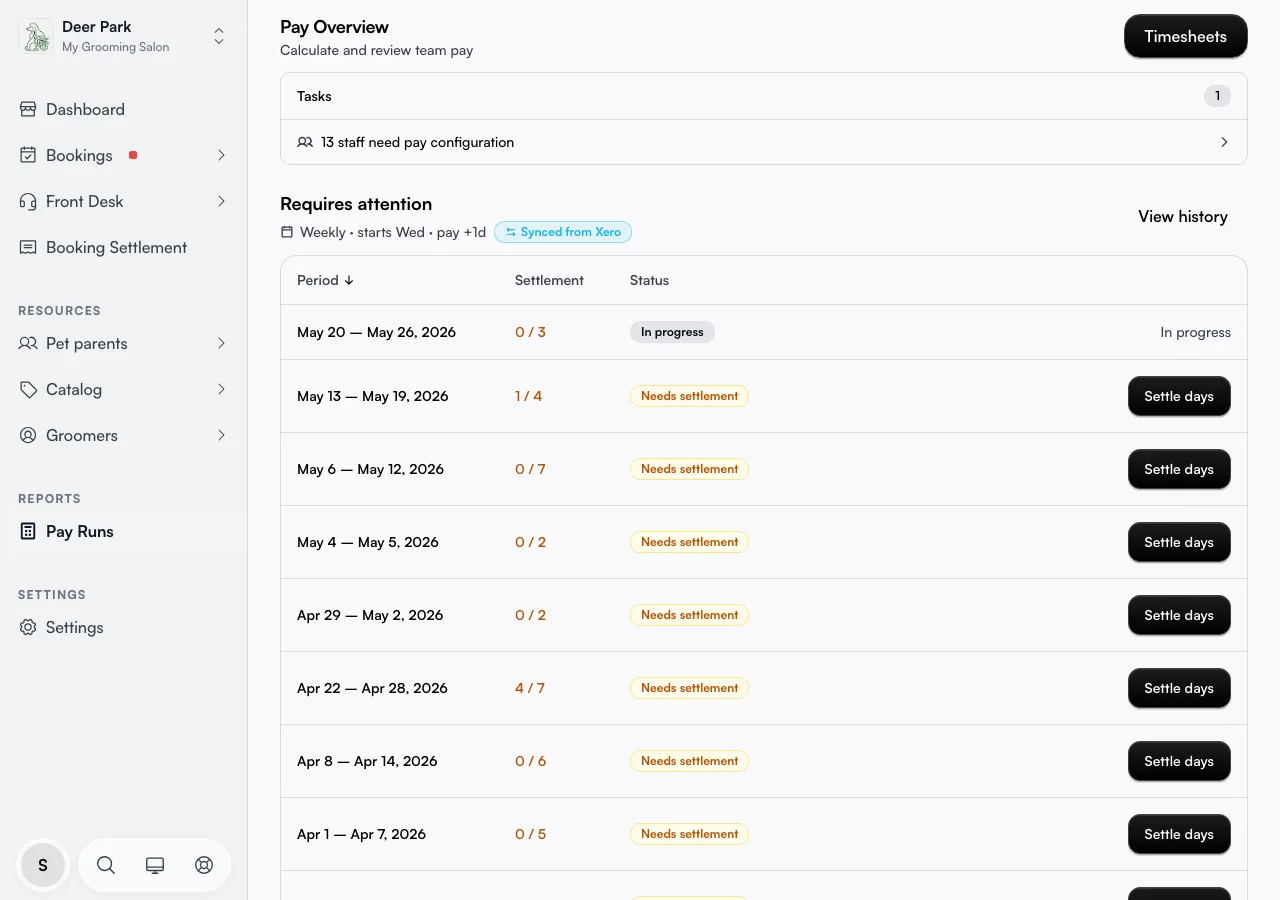Settle days for May 13 — May 19

click(x=1179, y=397)
